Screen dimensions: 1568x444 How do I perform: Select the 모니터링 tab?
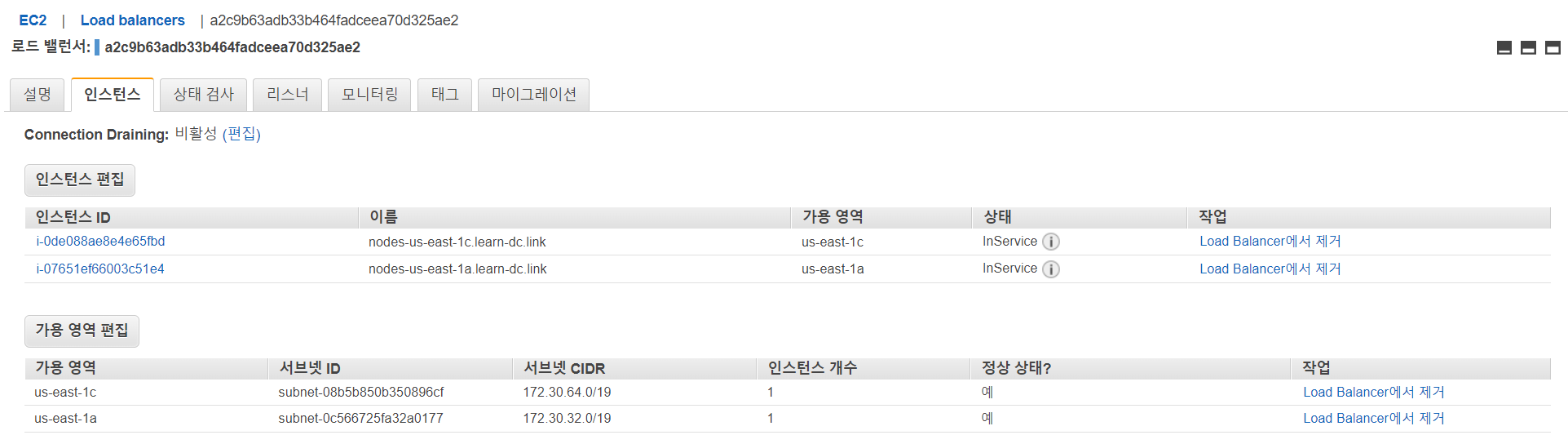(370, 95)
